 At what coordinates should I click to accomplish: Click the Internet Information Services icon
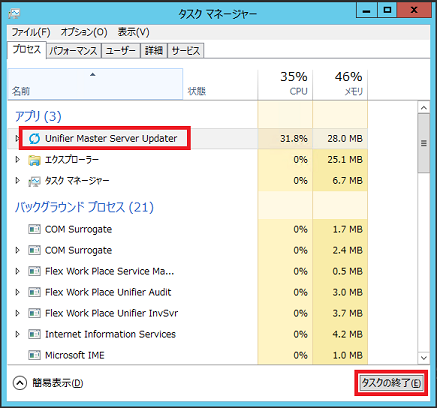click(34, 334)
